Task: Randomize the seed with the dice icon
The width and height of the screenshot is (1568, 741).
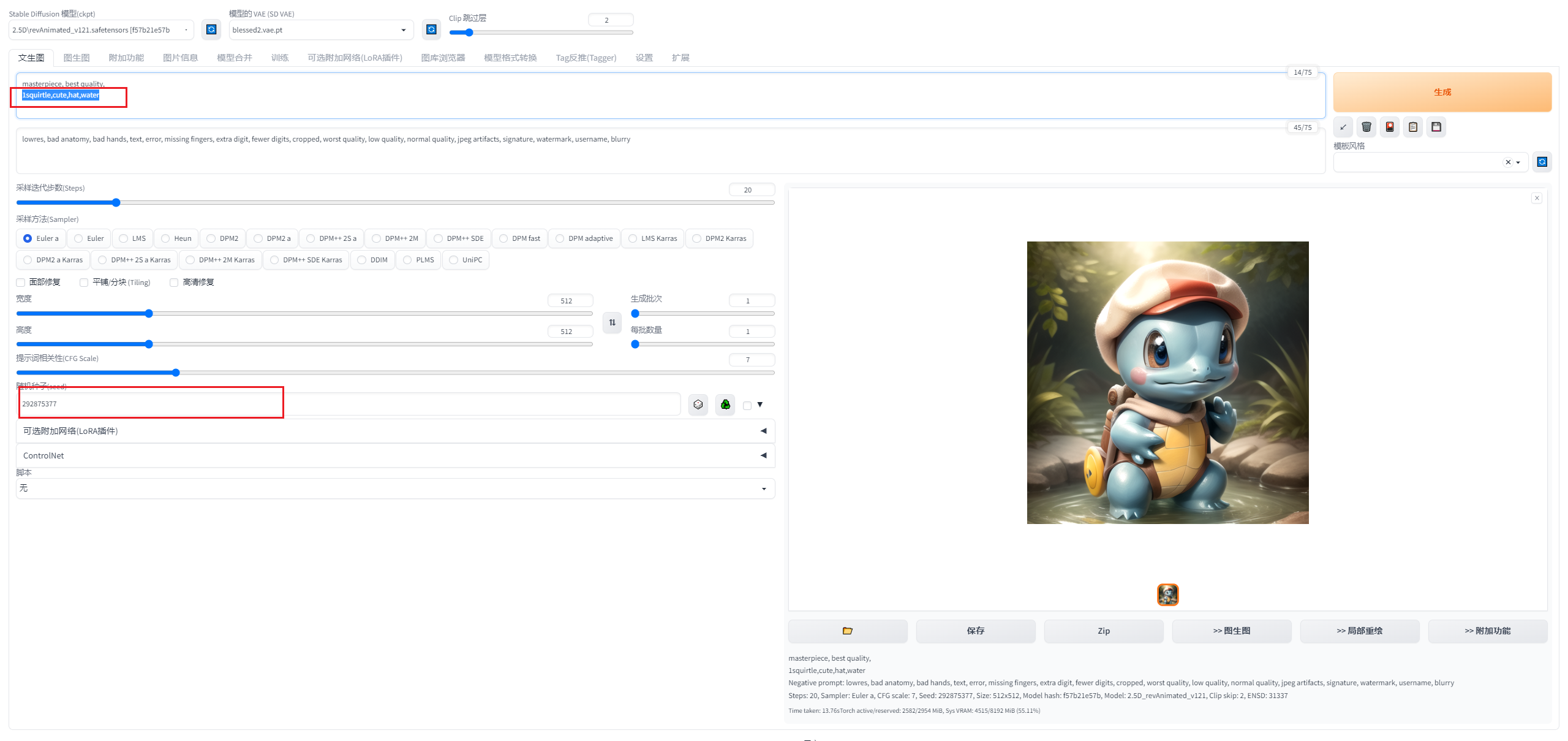Action: [698, 405]
